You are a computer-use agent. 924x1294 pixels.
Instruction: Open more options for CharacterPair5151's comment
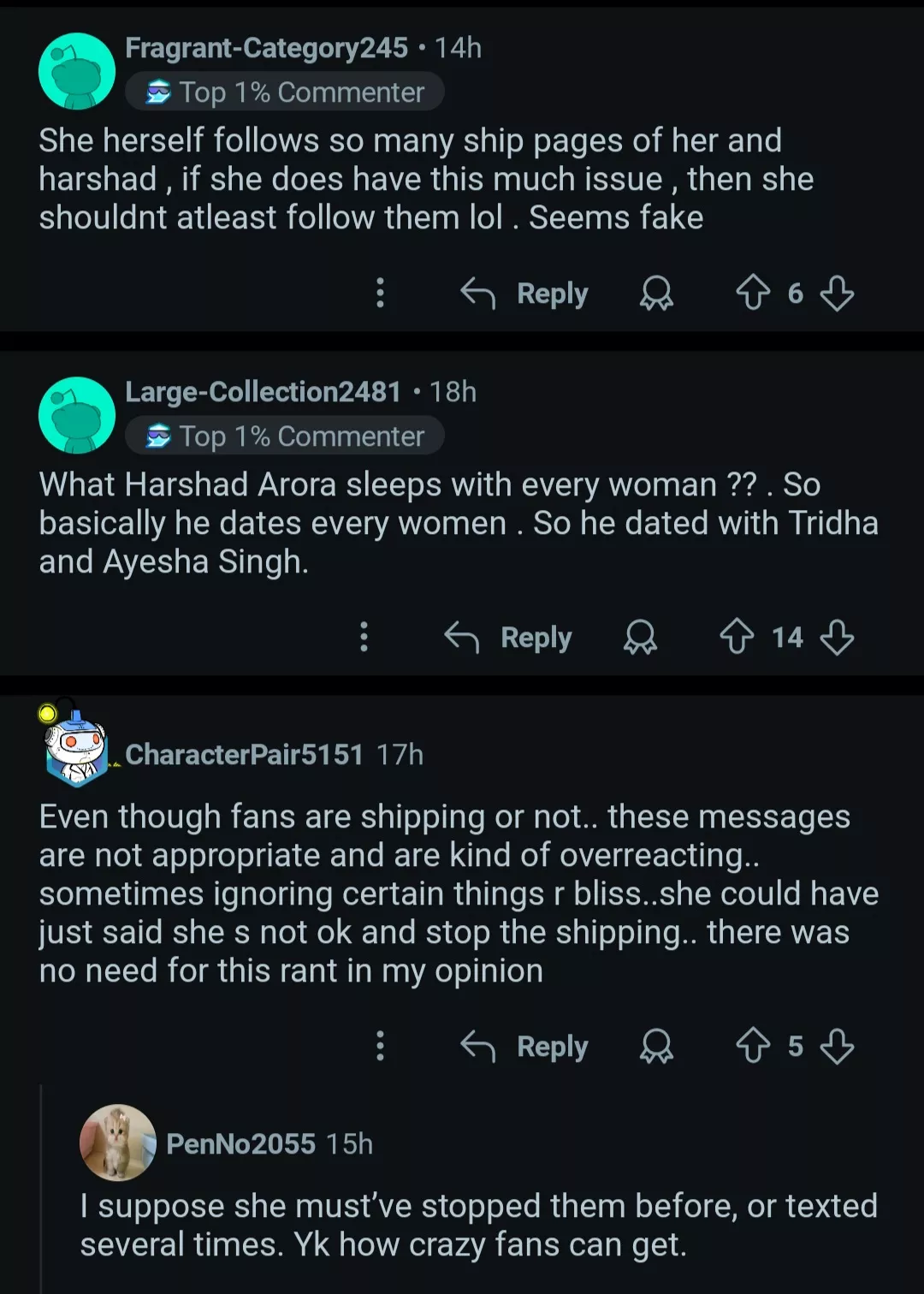pos(381,1046)
